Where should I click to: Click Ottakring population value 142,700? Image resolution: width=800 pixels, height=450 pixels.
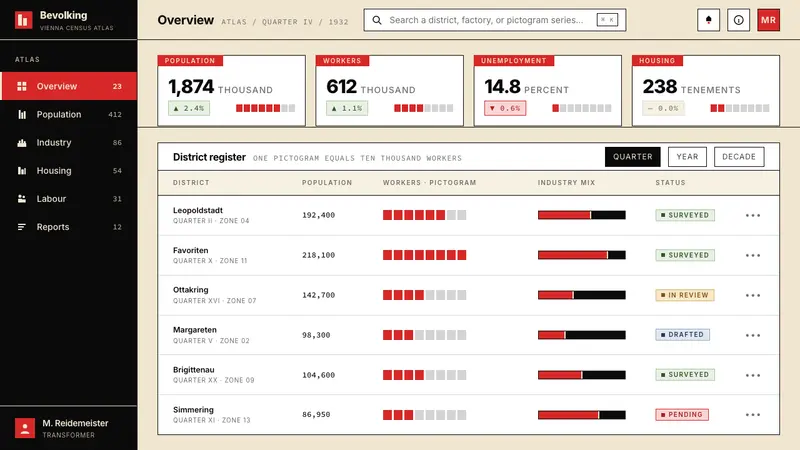[318, 295]
